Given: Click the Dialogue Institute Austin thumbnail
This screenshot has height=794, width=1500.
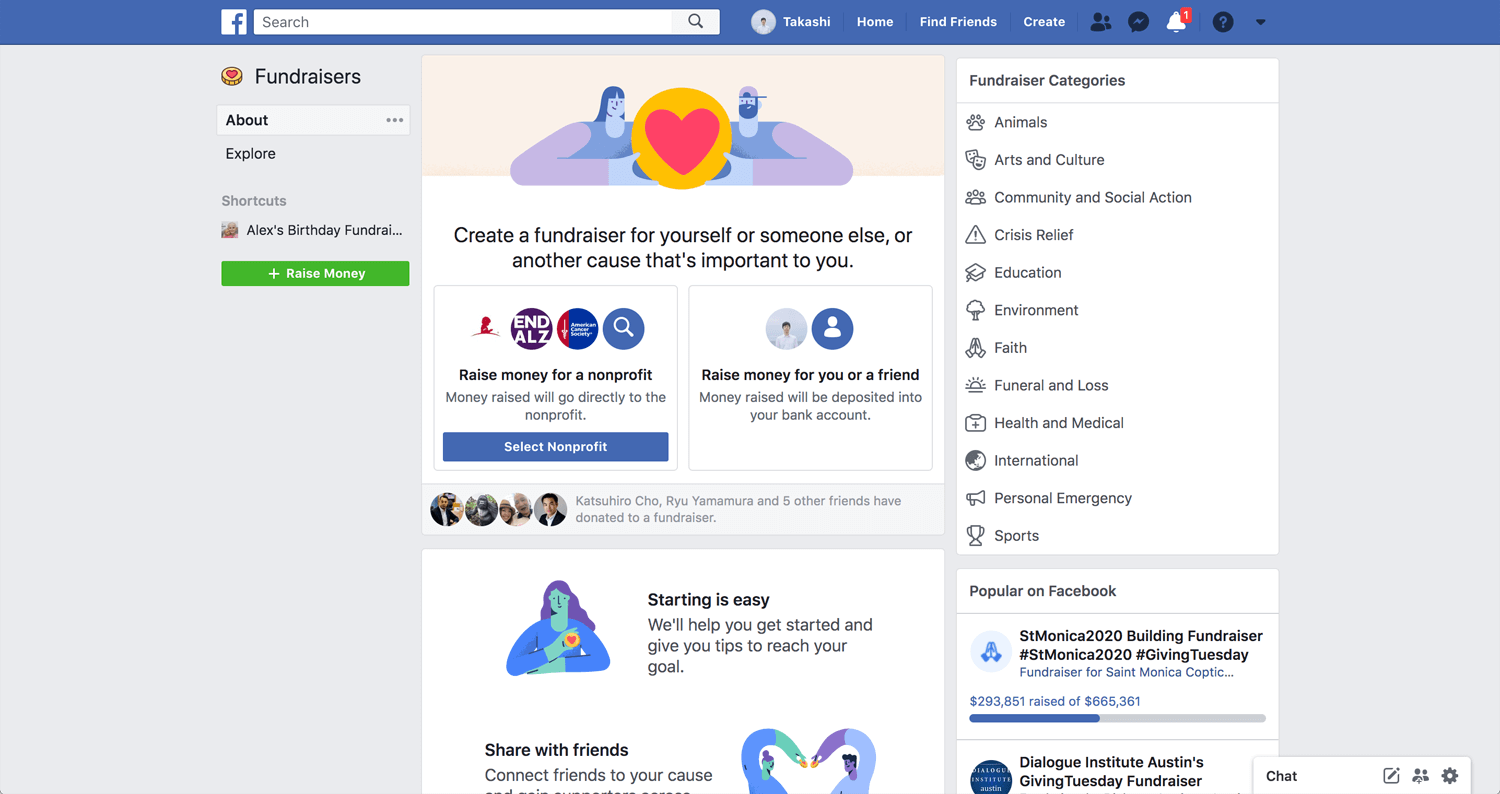Looking at the screenshot, I should click(991, 777).
